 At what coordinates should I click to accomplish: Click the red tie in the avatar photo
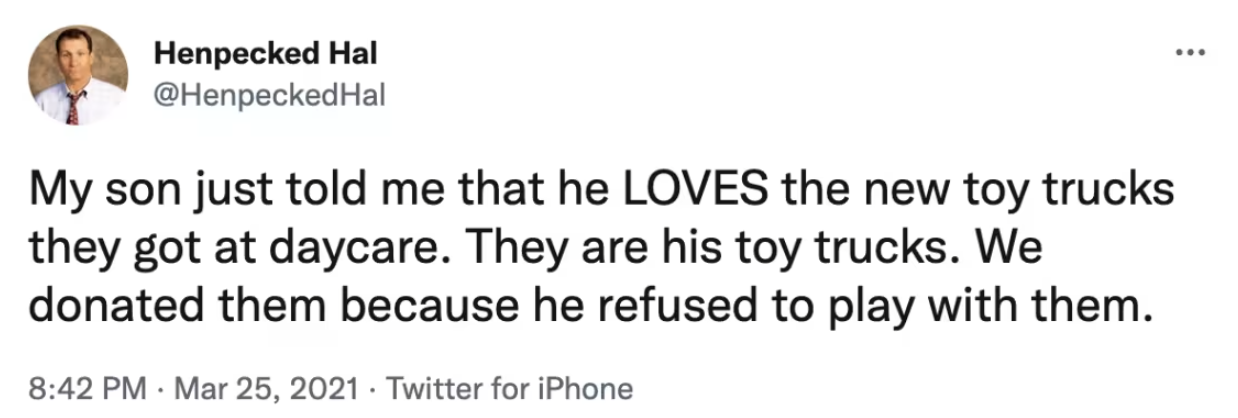72,105
